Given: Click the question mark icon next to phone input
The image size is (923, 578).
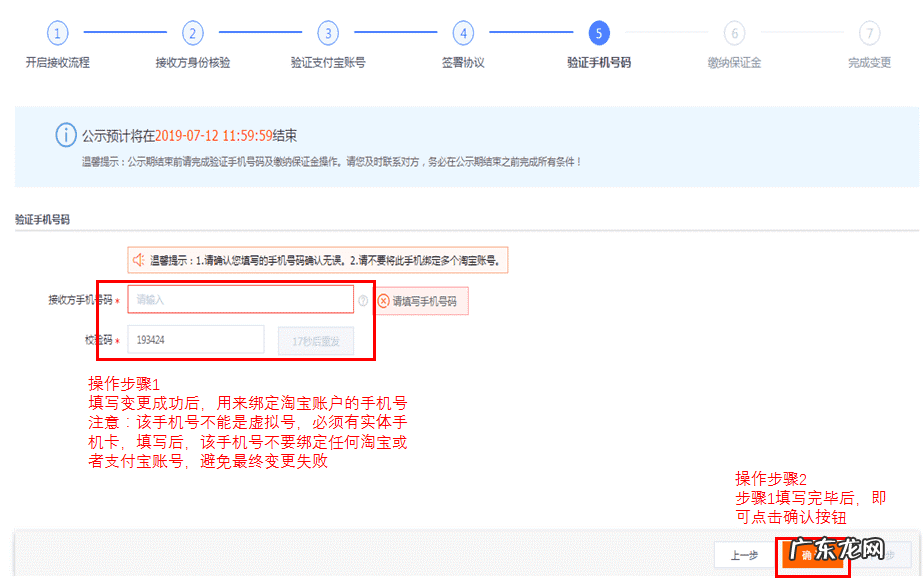Looking at the screenshot, I should (362, 299).
